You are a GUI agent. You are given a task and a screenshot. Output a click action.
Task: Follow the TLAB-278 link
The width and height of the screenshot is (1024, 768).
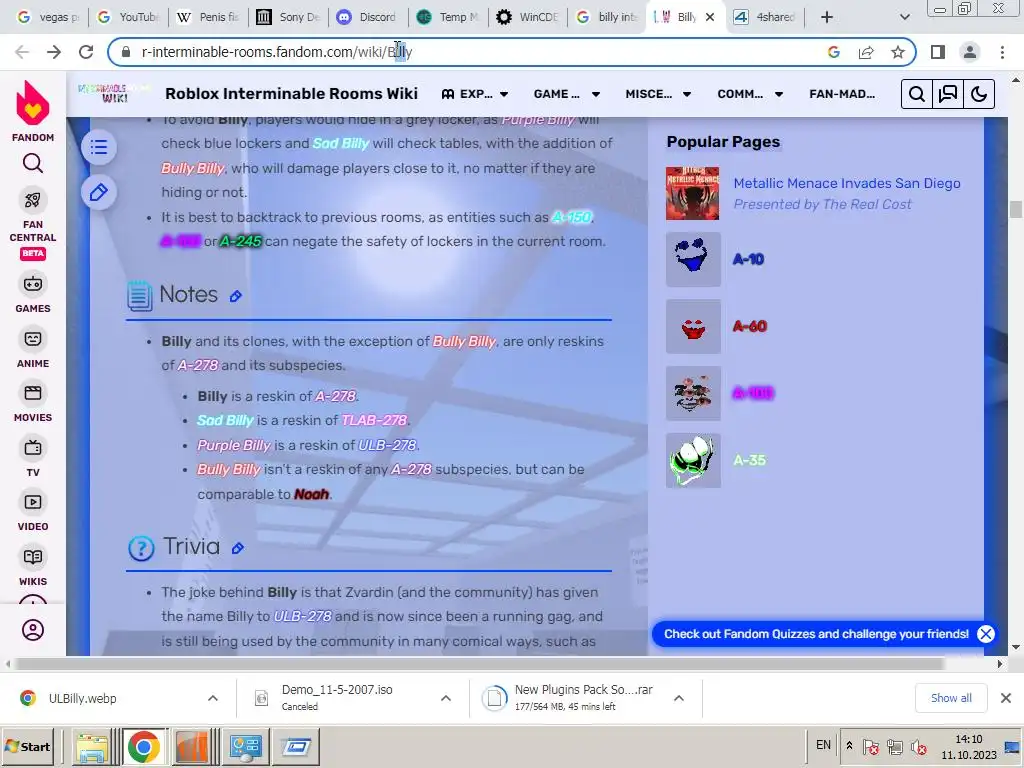coord(374,421)
